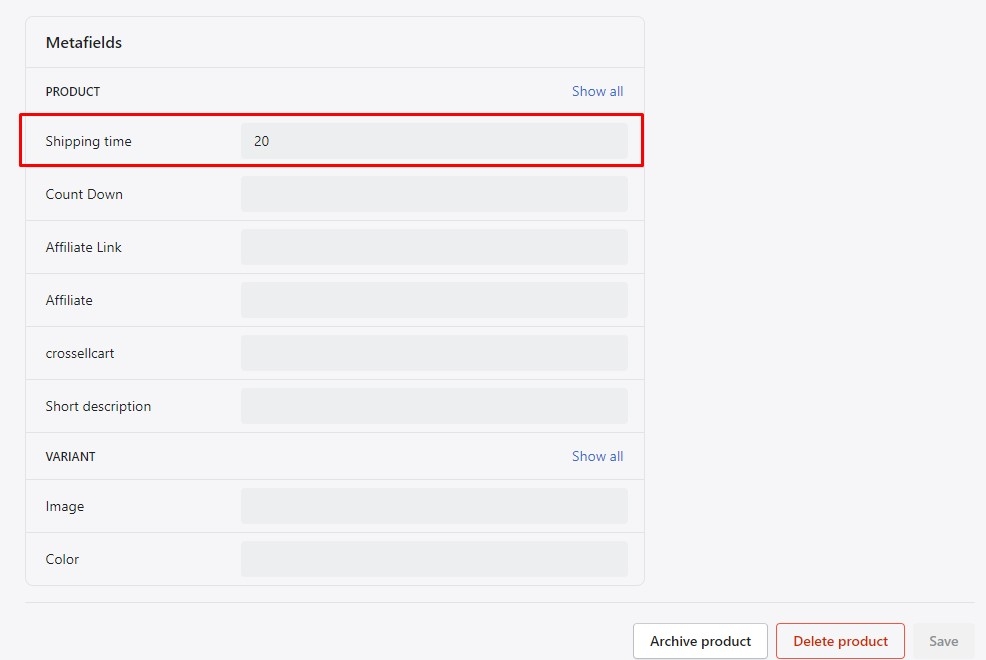Show all variant metafields
Image resolution: width=986 pixels, height=660 pixels.
[597, 456]
